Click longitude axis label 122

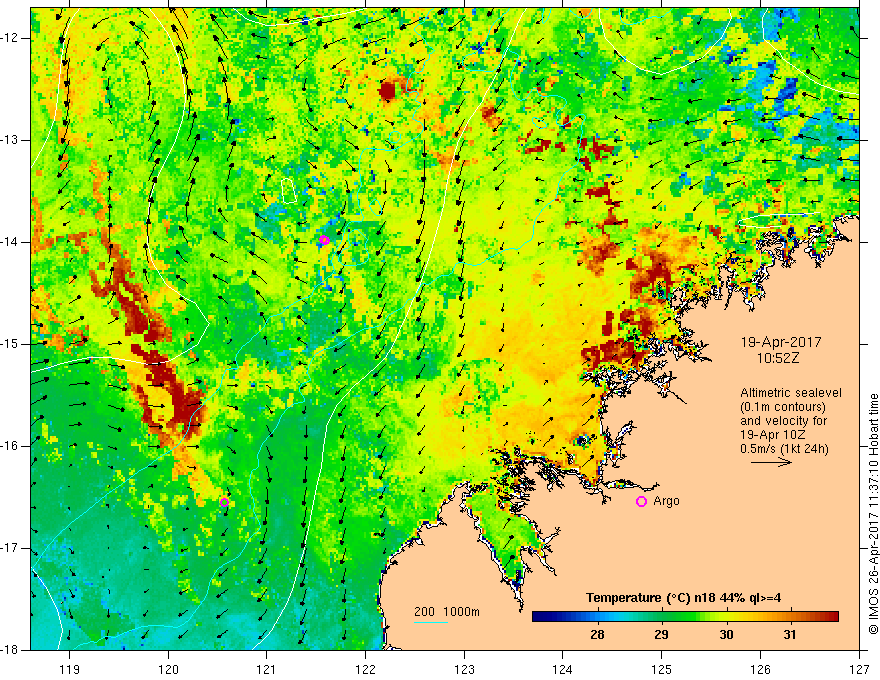[365, 669]
